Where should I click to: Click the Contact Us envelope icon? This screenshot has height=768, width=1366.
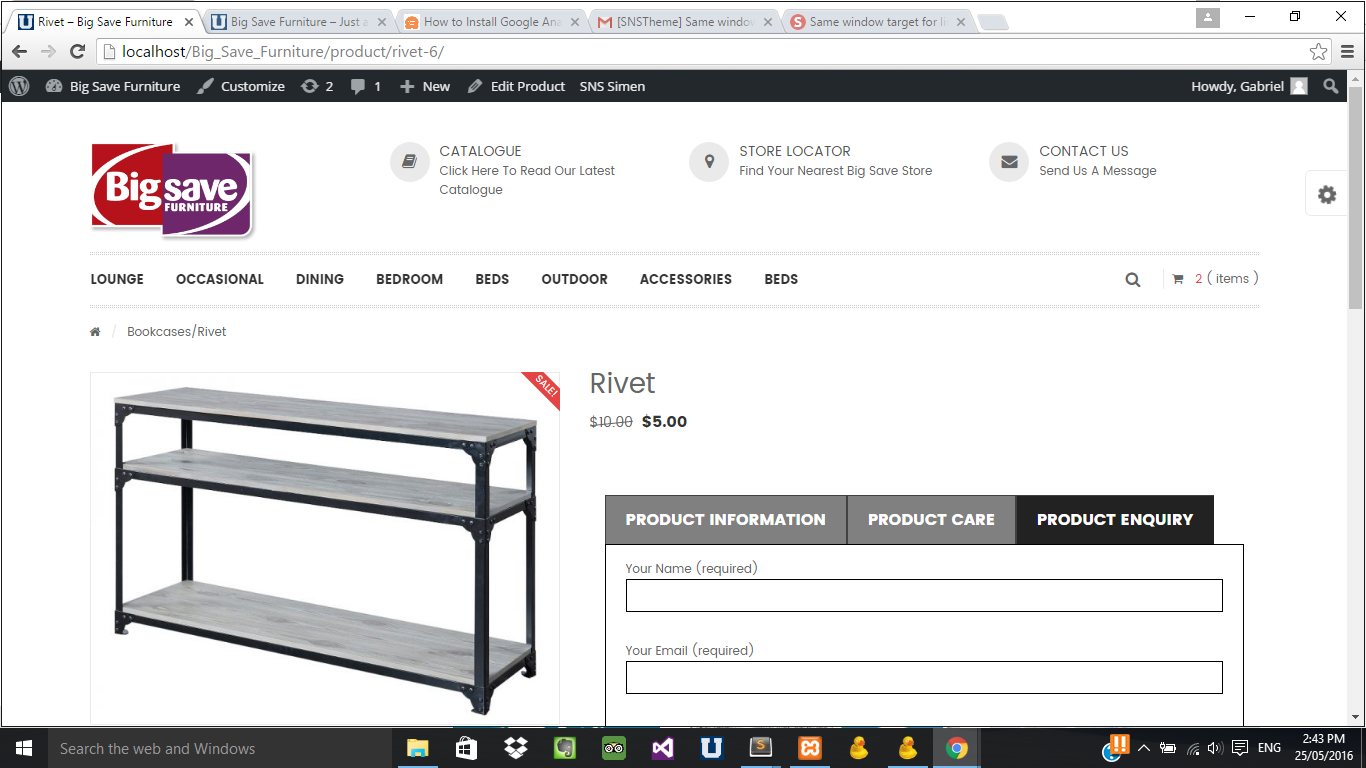click(1009, 161)
